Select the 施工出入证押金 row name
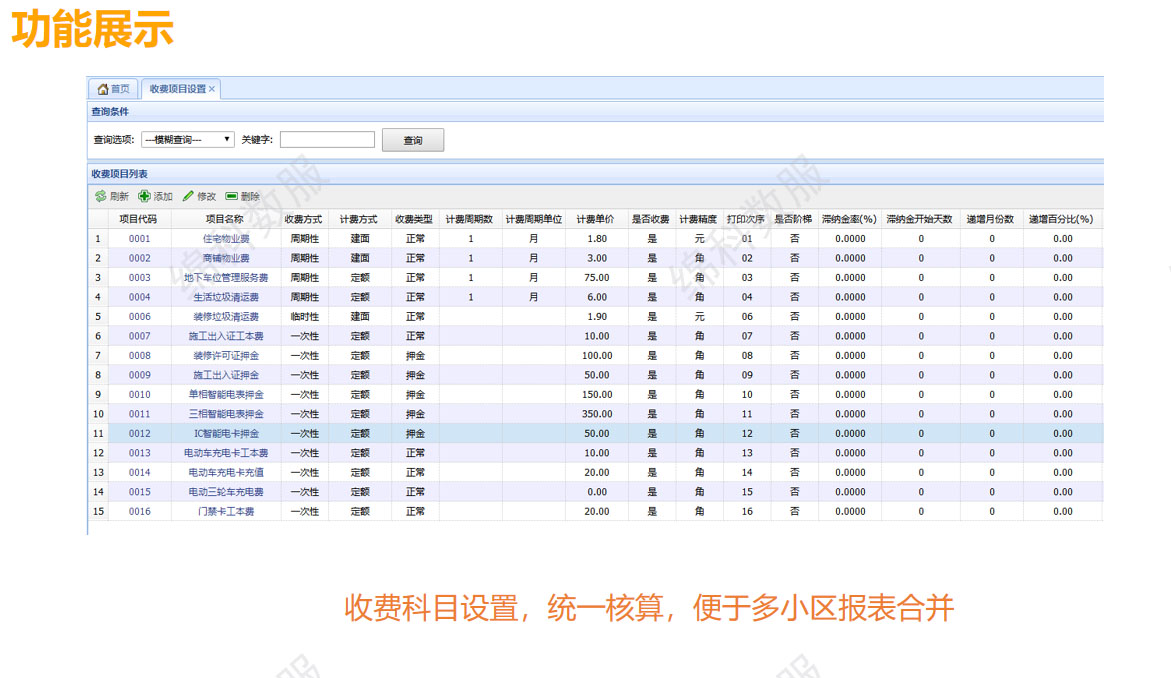The image size is (1171, 678). point(226,375)
